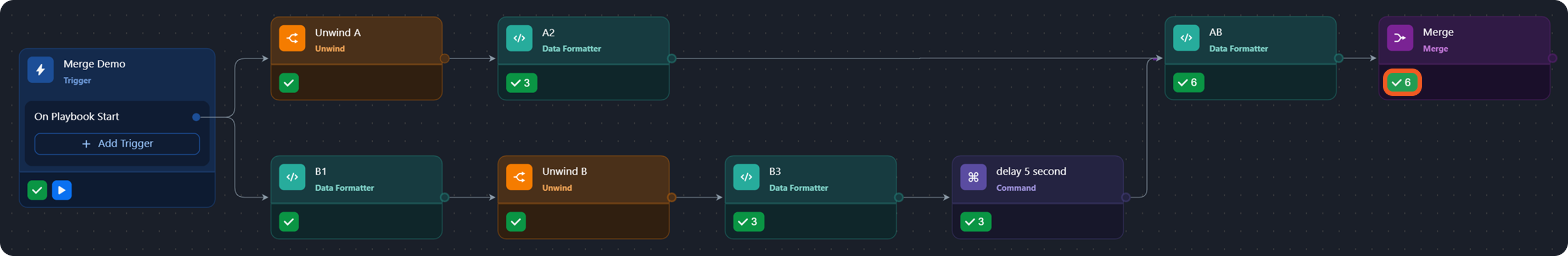Click the Unwind A node icon
The width and height of the screenshot is (1568, 256).
292,38
